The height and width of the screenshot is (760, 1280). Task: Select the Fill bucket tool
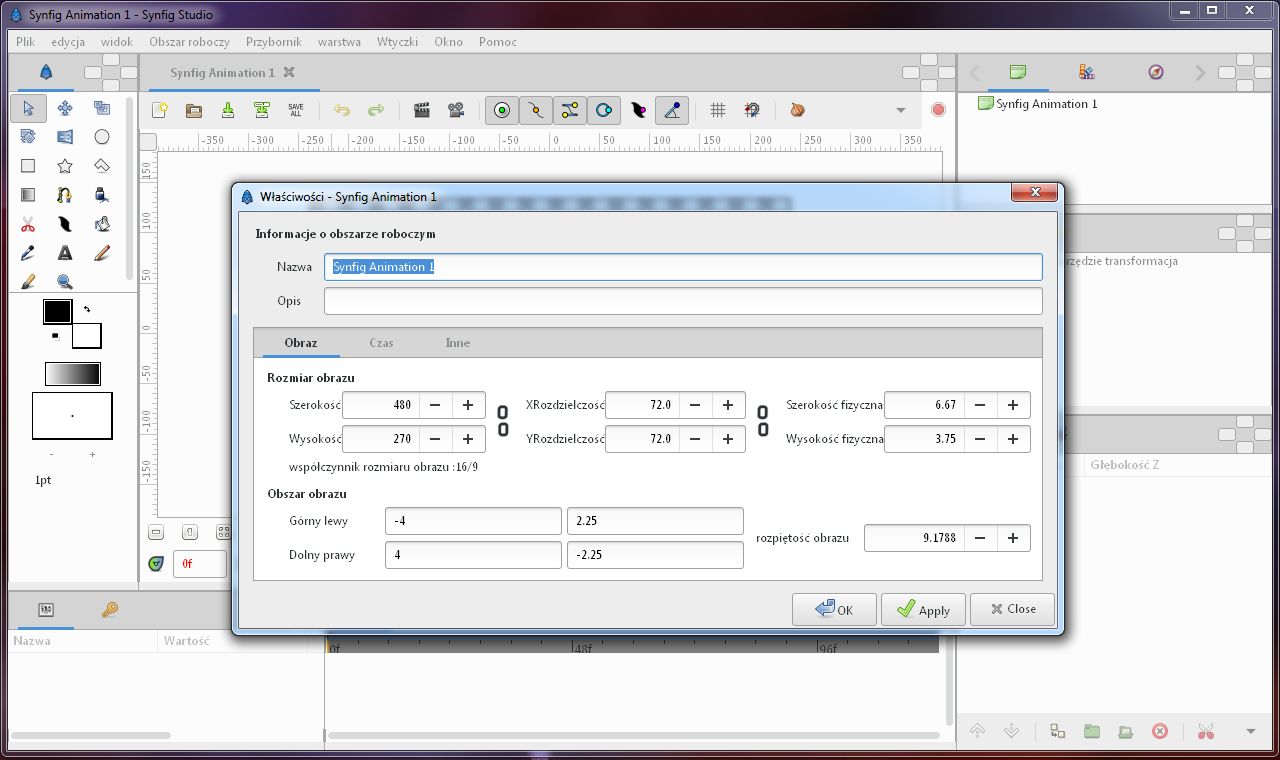point(101,224)
